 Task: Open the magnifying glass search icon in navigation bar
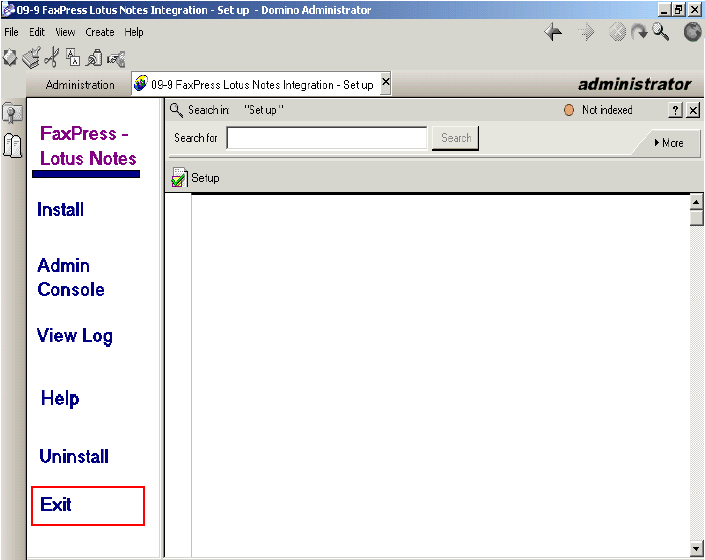tap(661, 33)
